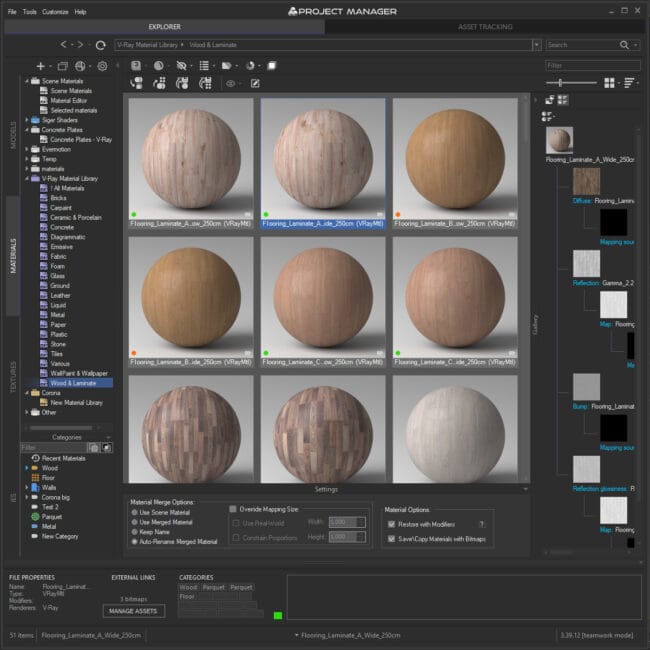Screen dimensions: 650x650
Task: Switch to the Asset Tracking tab
Action: (x=485, y=27)
